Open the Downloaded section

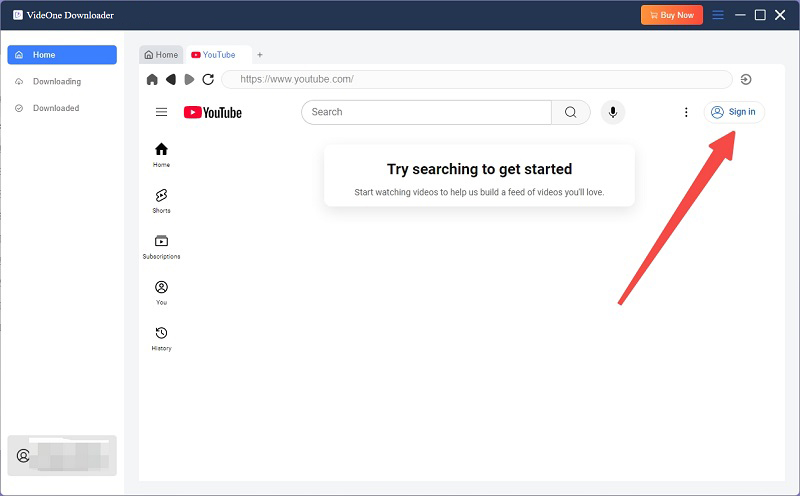(55, 108)
